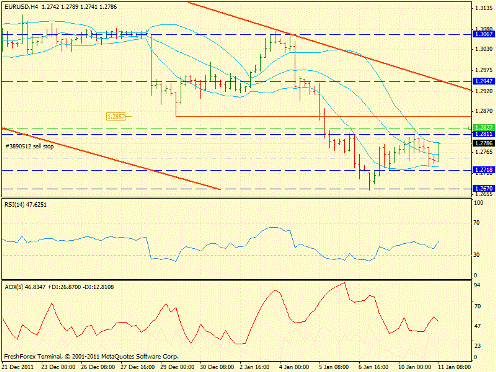496x372 pixels.
Task: Click the blue 1.3067 price level tag
Action: click(x=484, y=34)
